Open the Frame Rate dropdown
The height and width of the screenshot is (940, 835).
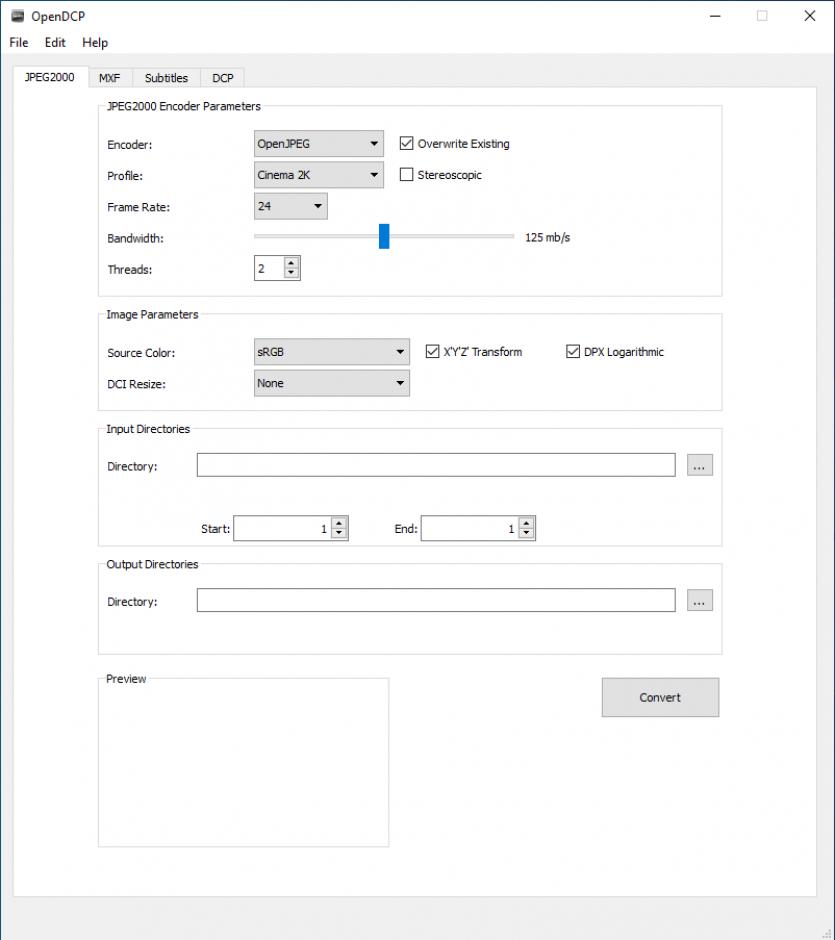tap(291, 206)
